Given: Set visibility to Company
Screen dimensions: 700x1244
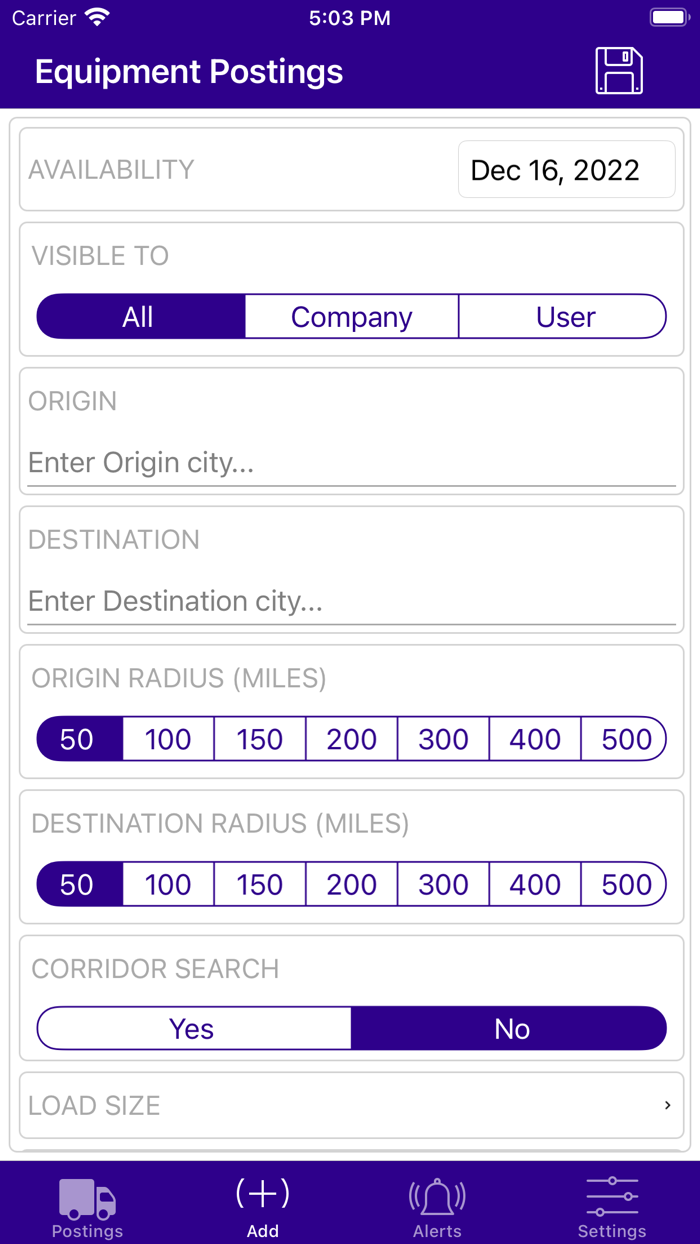Looking at the screenshot, I should point(351,316).
